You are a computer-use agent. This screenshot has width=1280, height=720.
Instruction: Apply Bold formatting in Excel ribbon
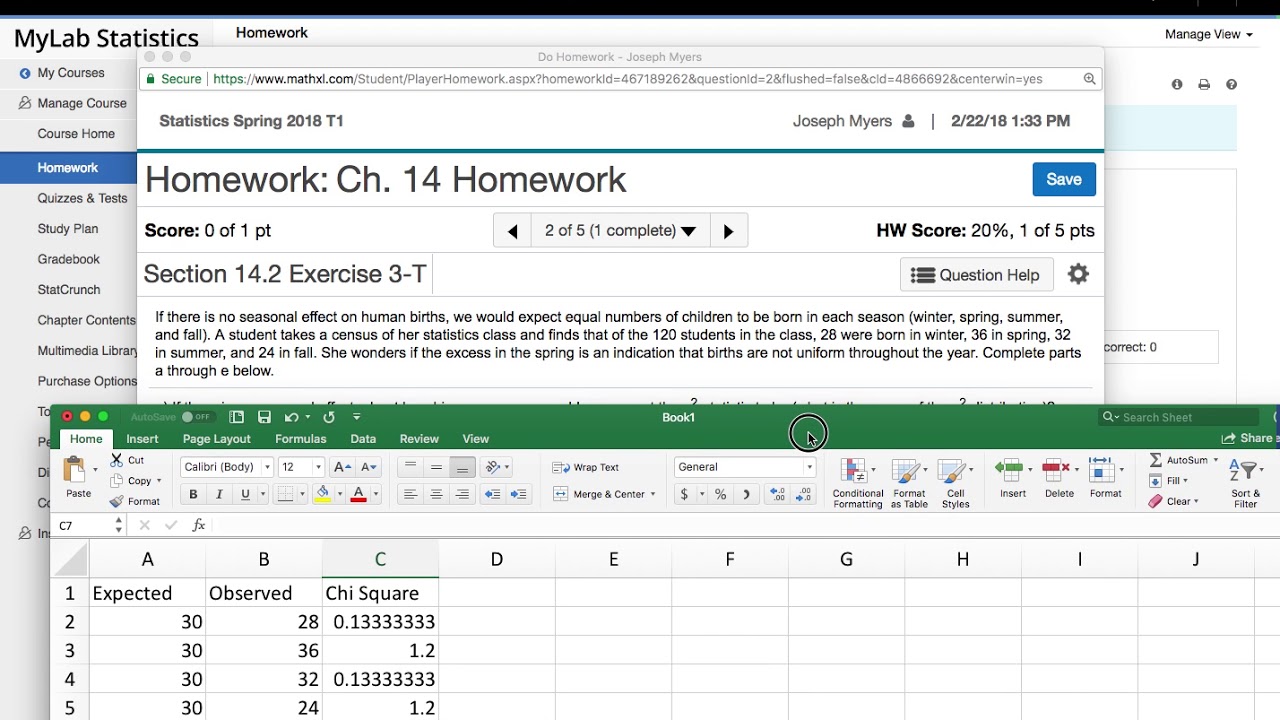(x=193, y=494)
